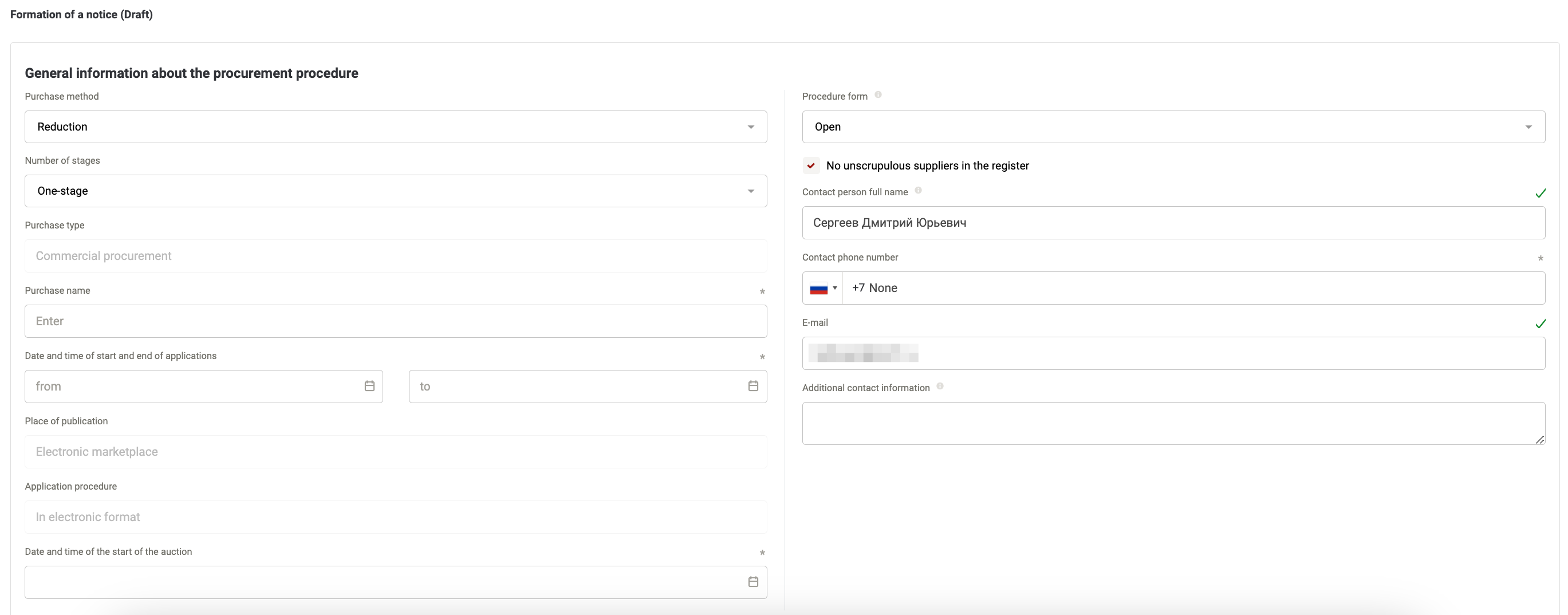Uncheck No unscrupulous suppliers in the register

point(811,165)
